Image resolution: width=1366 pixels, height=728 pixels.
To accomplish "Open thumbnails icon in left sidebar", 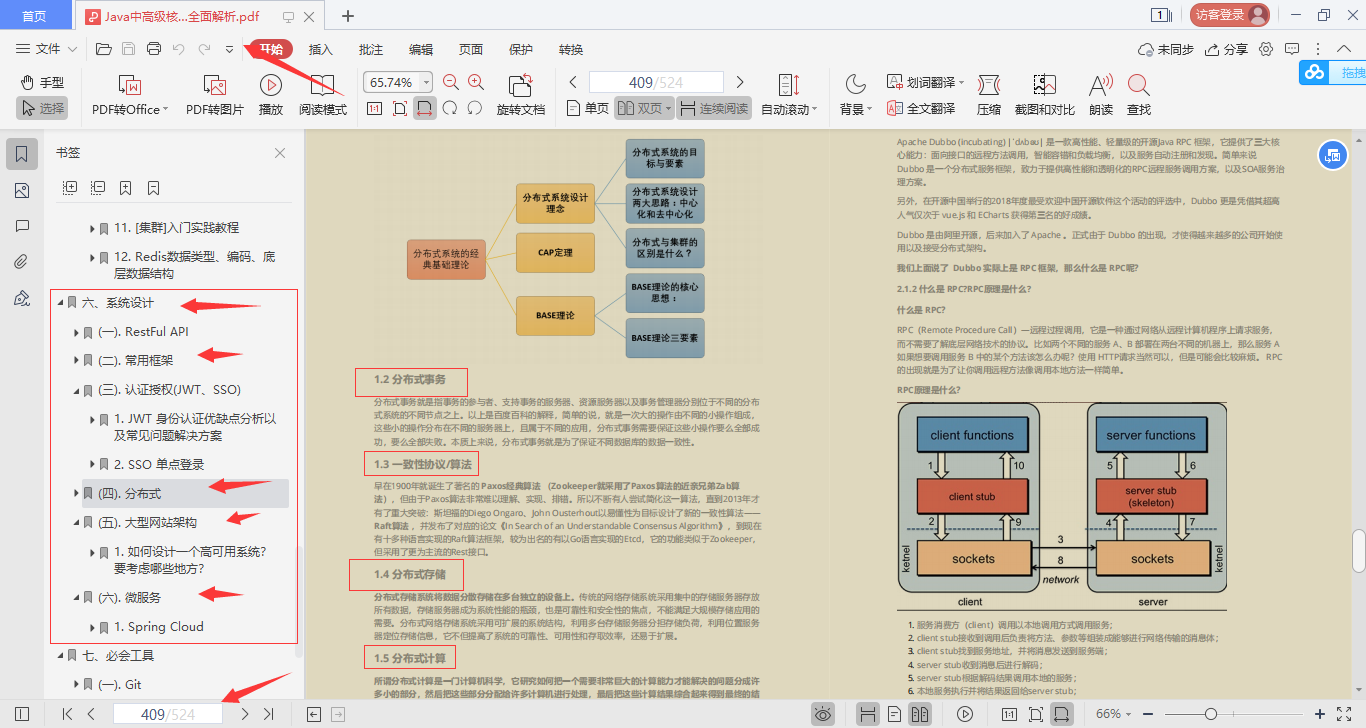I will pos(22,190).
